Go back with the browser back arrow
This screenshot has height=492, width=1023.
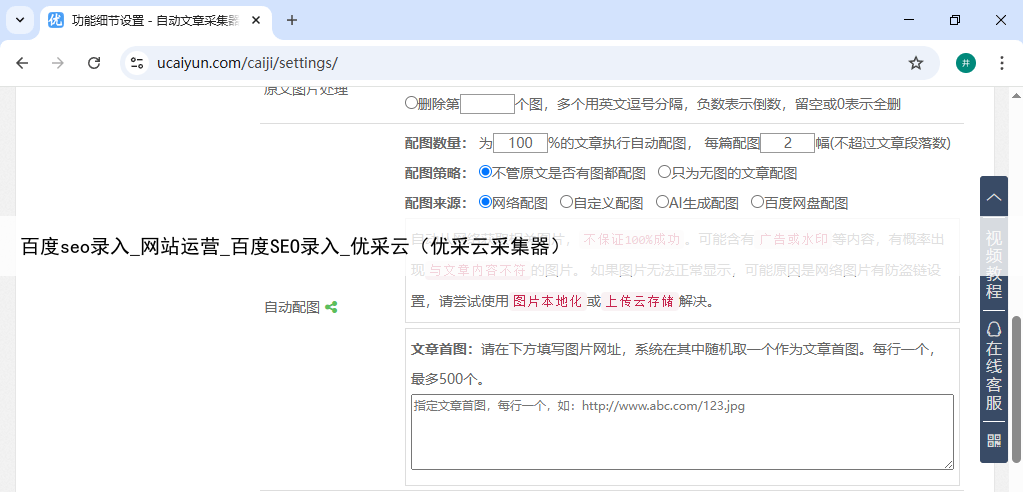22,63
